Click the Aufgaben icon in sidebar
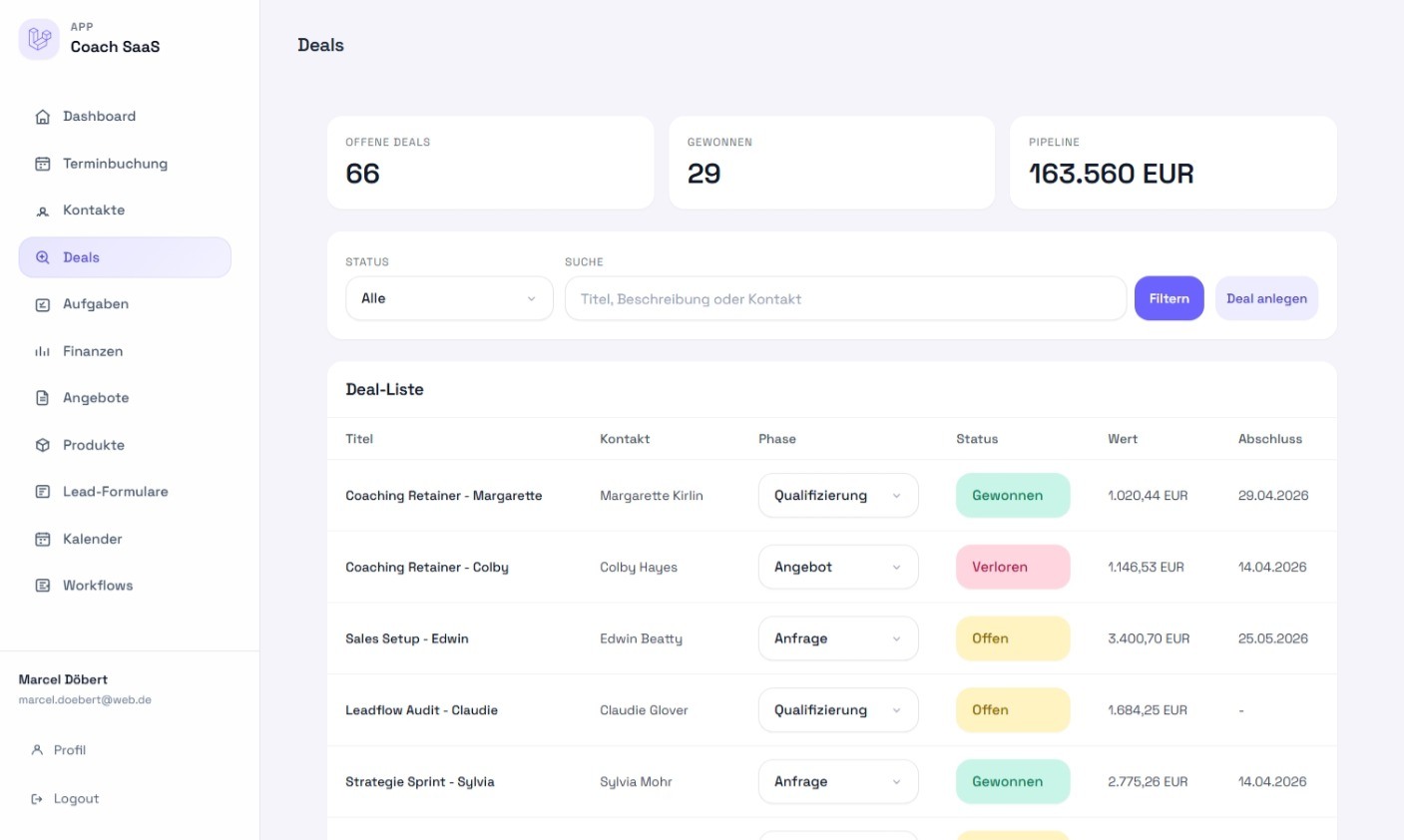 [43, 304]
